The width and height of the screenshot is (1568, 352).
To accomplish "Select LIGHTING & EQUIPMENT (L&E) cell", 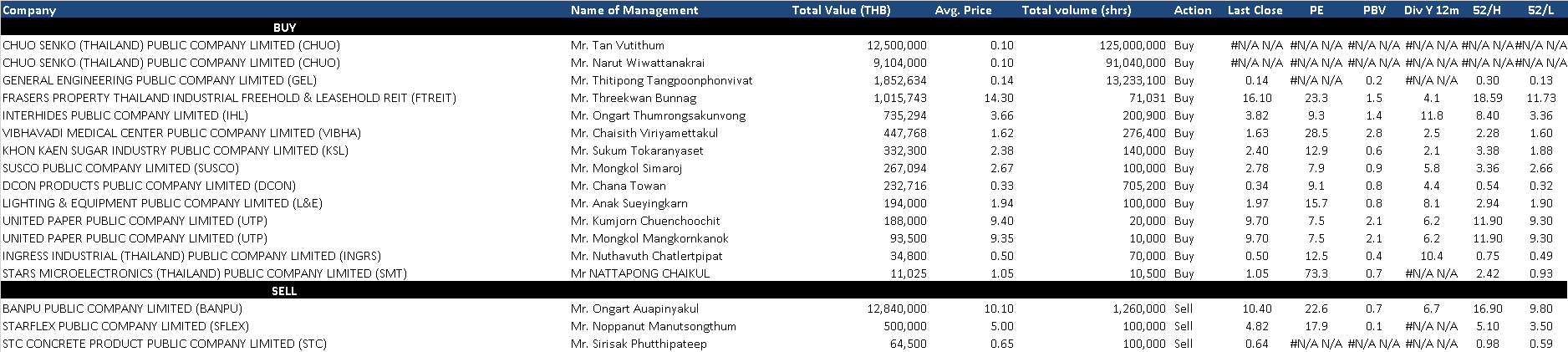I will (x=162, y=203).
